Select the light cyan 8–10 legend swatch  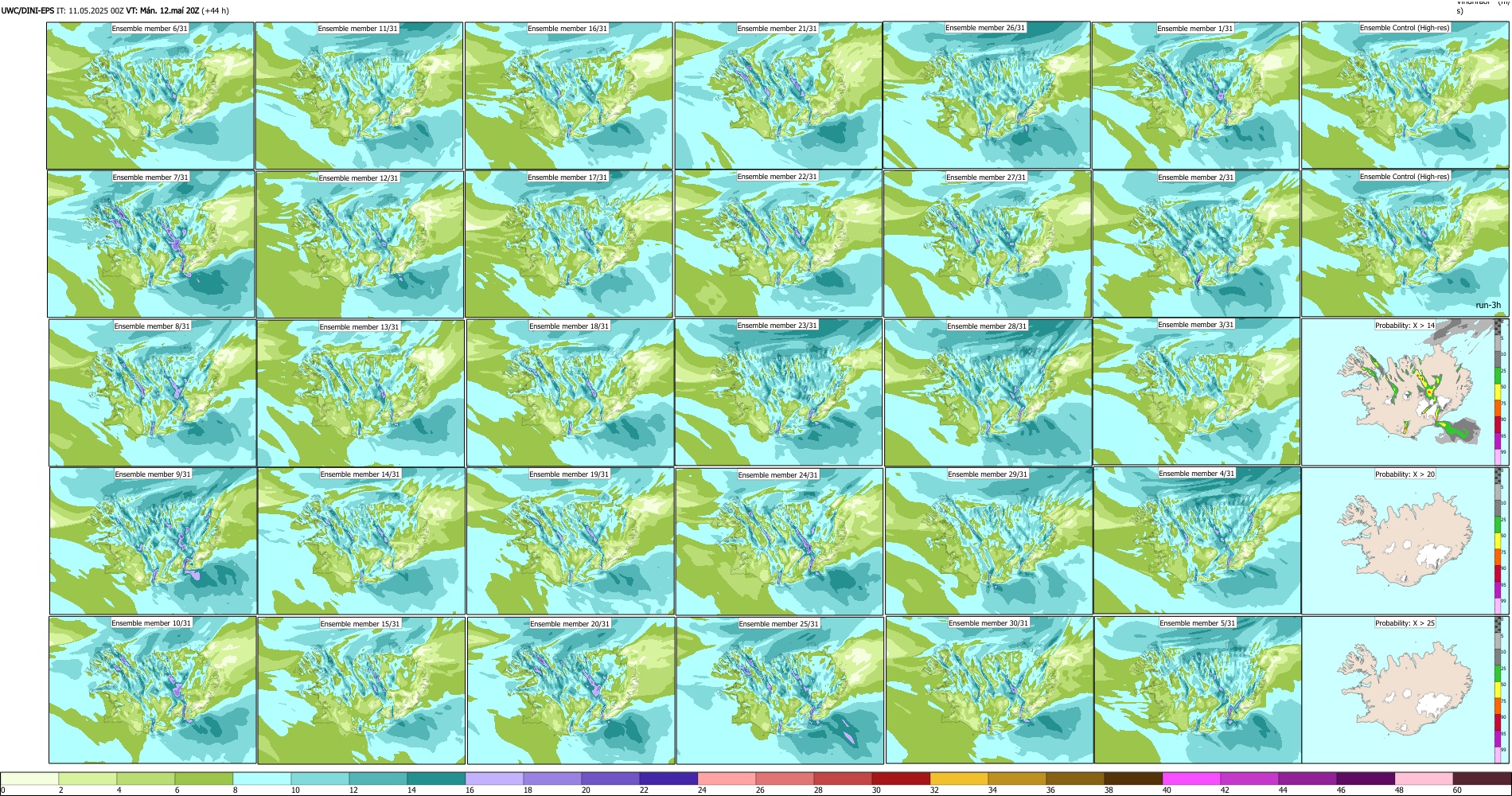click(x=262, y=778)
